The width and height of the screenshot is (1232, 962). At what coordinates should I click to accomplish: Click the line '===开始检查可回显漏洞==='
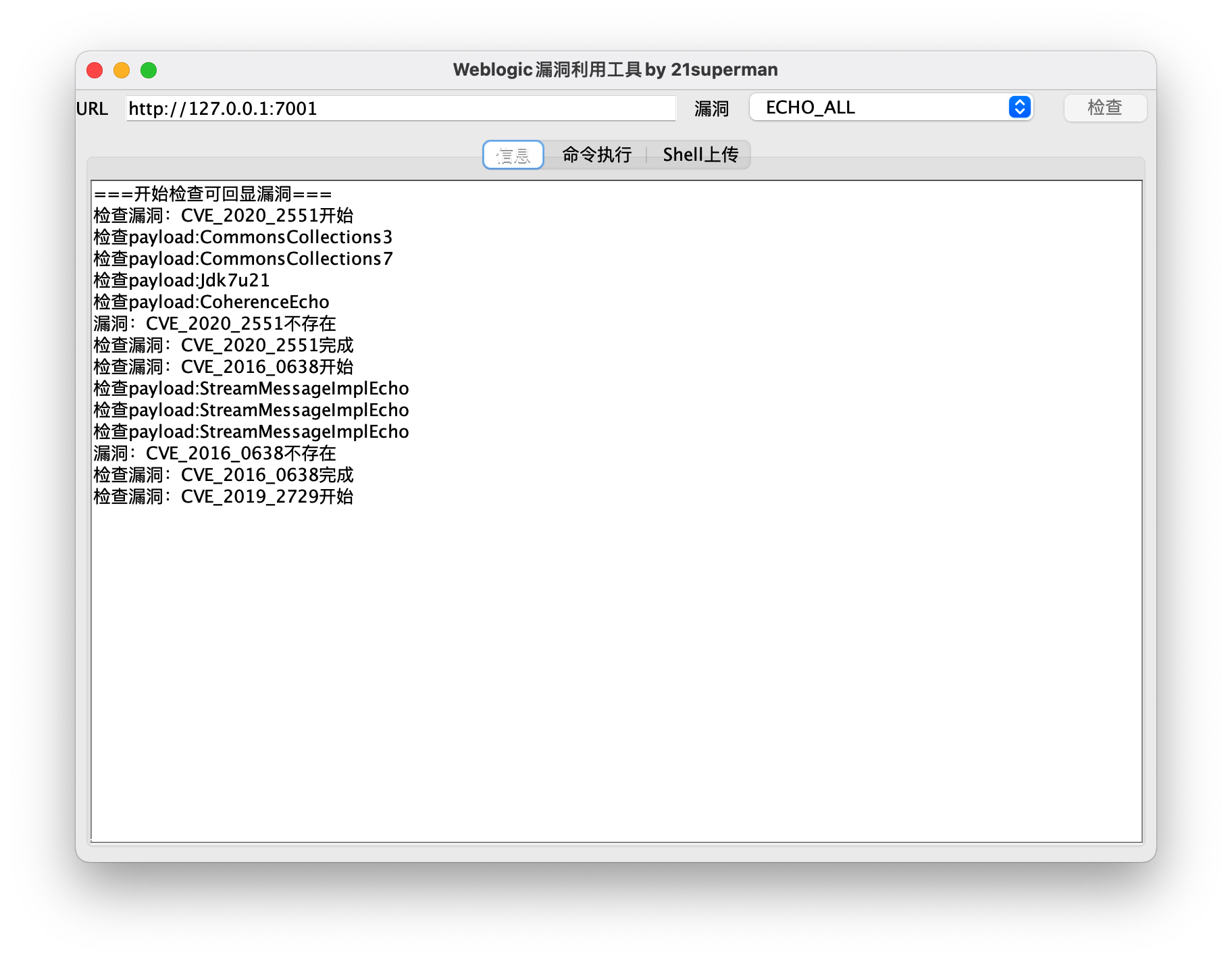(x=213, y=194)
